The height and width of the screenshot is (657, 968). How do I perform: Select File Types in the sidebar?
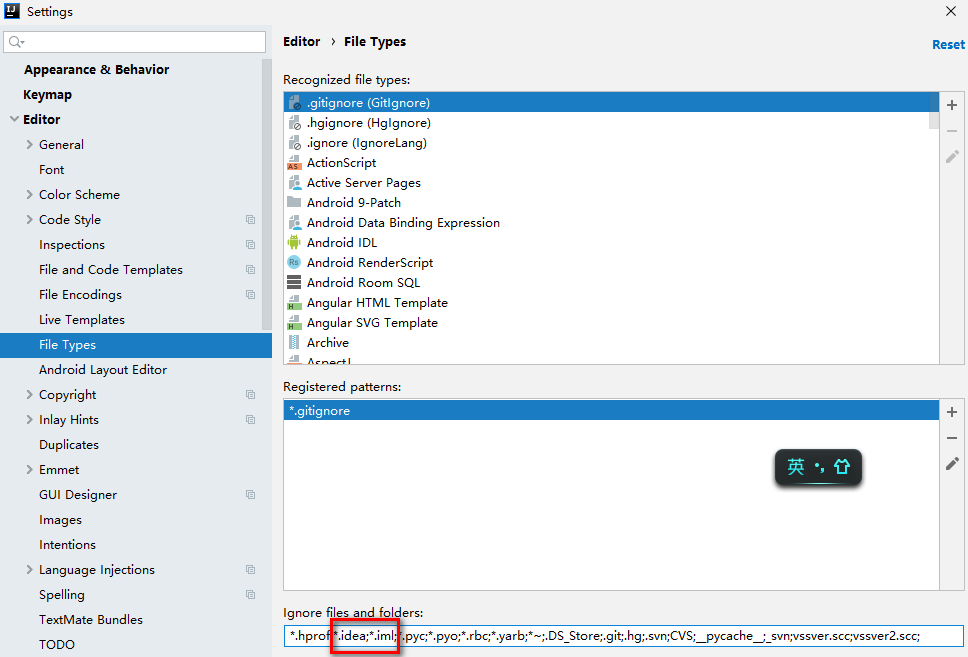136,345
